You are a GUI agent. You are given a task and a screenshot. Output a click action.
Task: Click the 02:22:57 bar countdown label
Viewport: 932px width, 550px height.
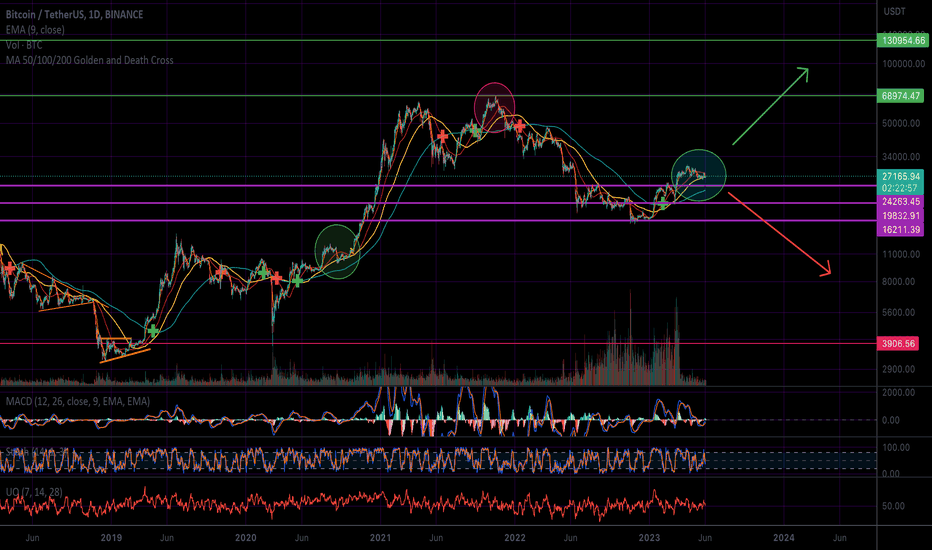pyautogui.click(x=900, y=187)
